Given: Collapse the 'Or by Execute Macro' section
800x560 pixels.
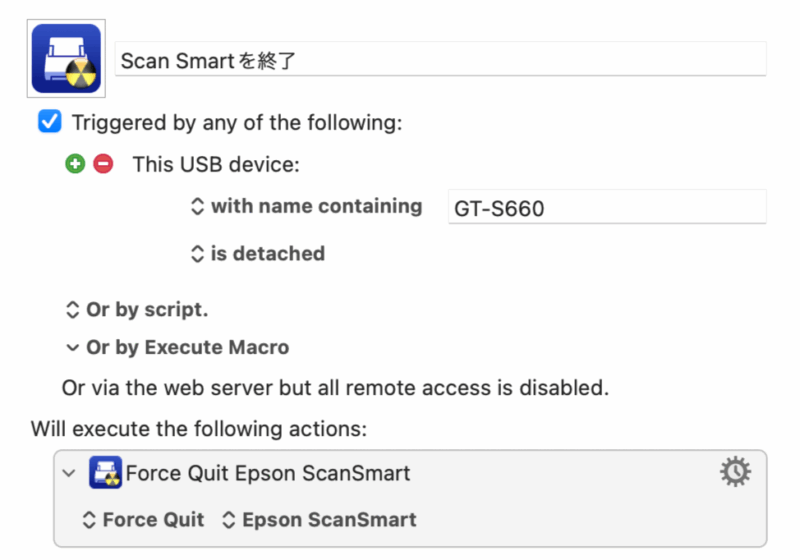Looking at the screenshot, I should coord(72,348).
